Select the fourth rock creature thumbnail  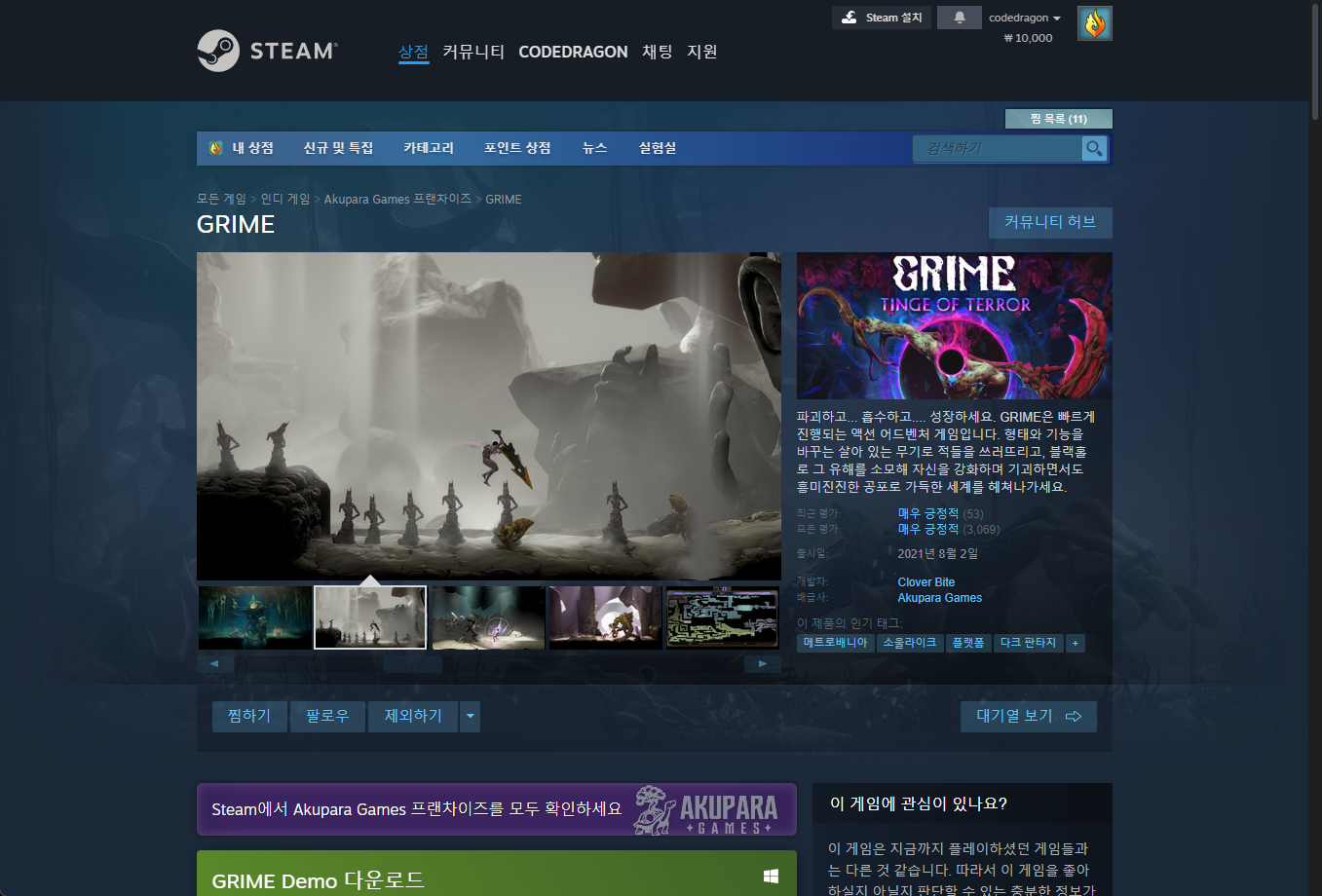[606, 617]
